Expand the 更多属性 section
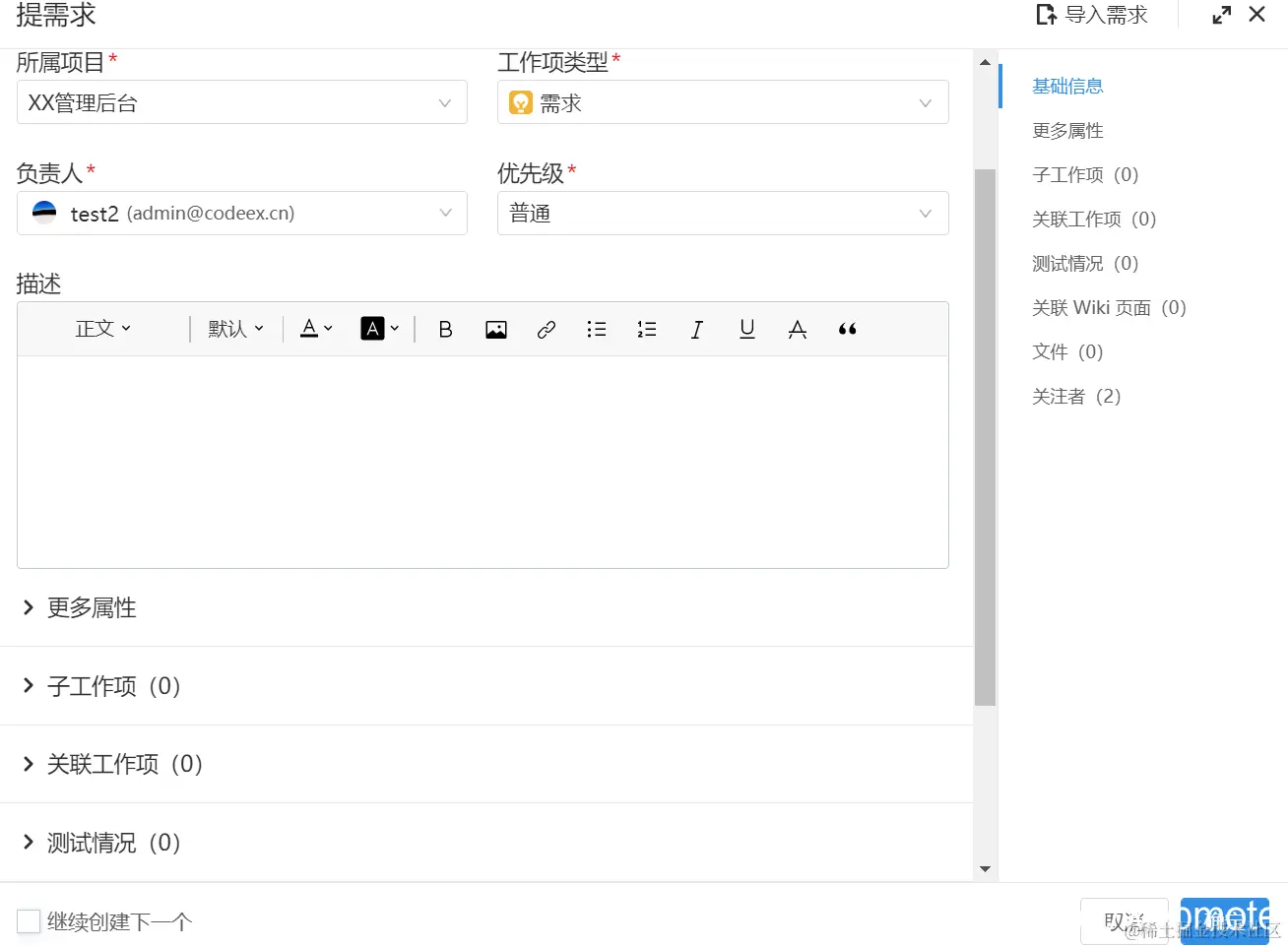 (x=79, y=607)
